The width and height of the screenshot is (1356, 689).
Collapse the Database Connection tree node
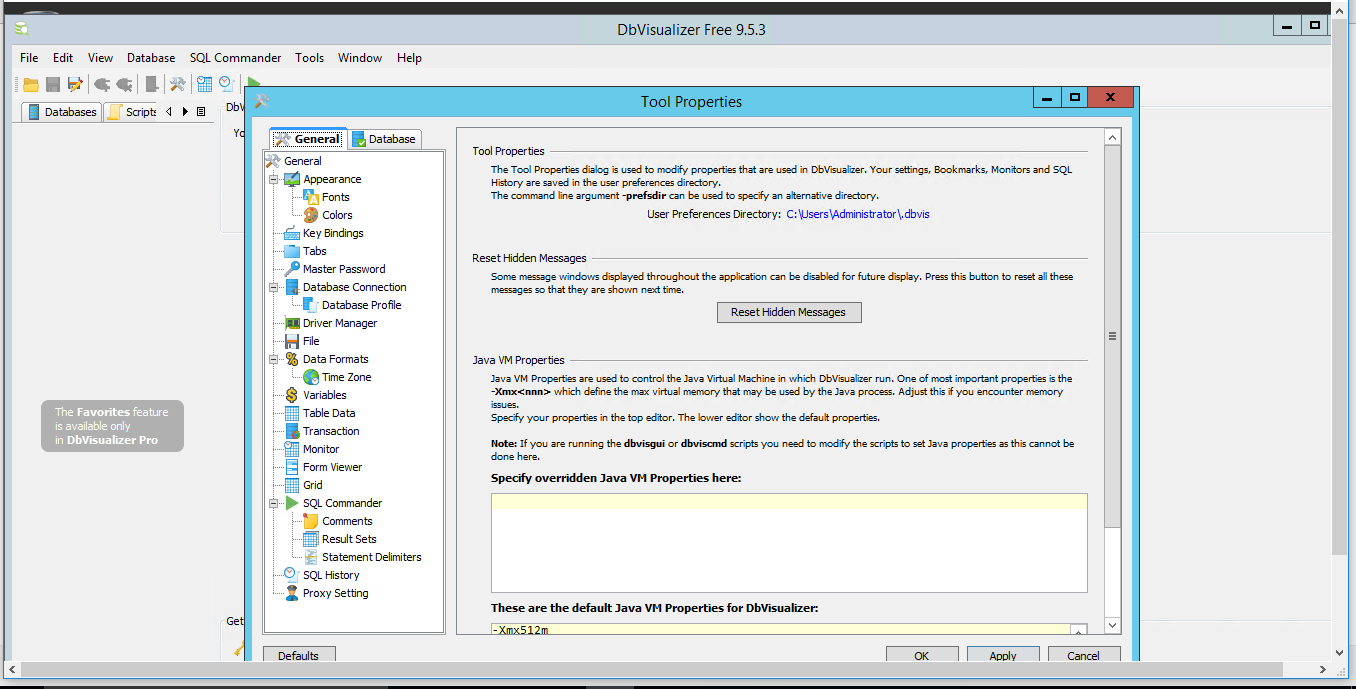[x=274, y=288]
